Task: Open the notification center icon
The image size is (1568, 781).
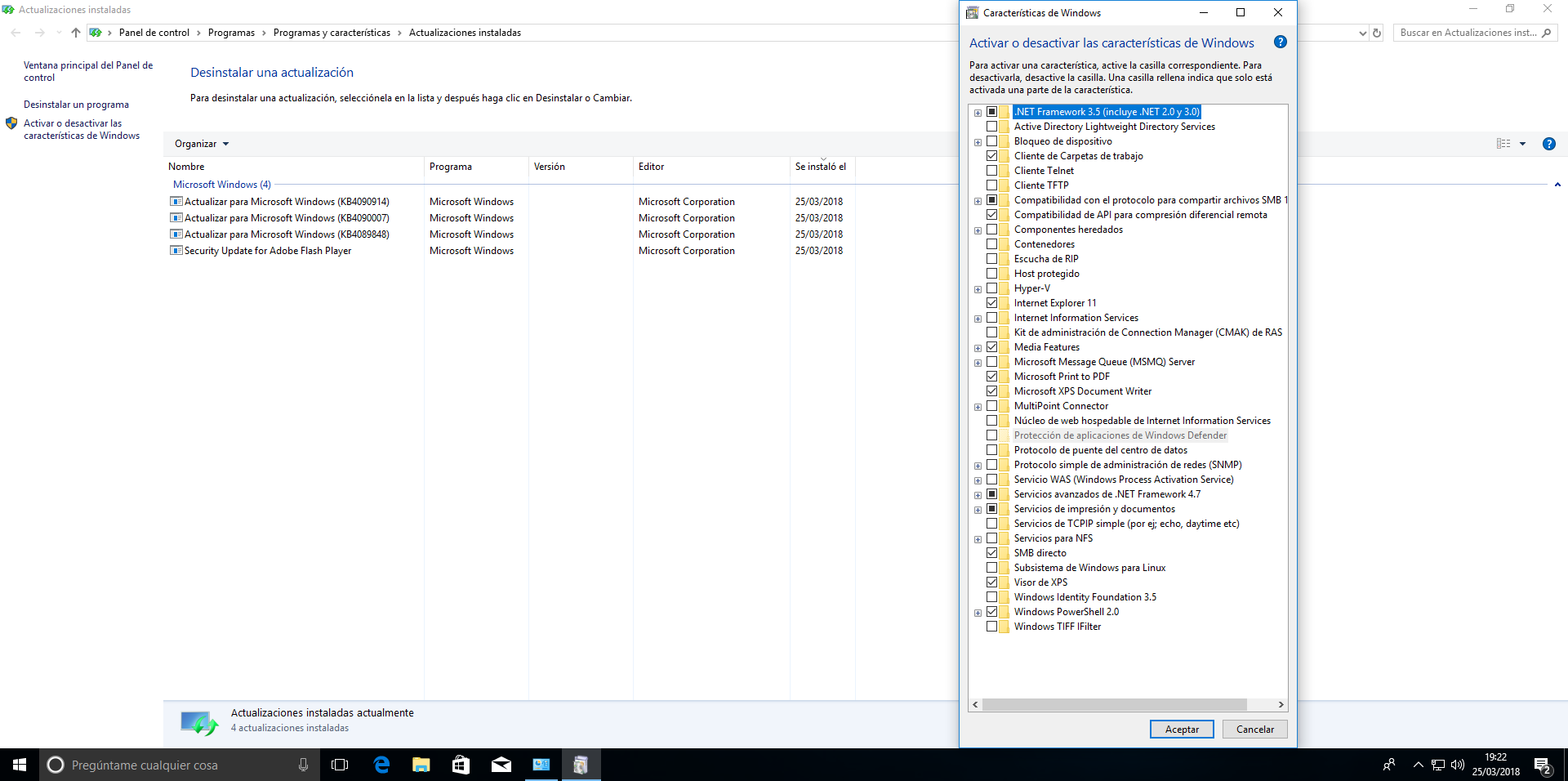Action: coord(1542,765)
